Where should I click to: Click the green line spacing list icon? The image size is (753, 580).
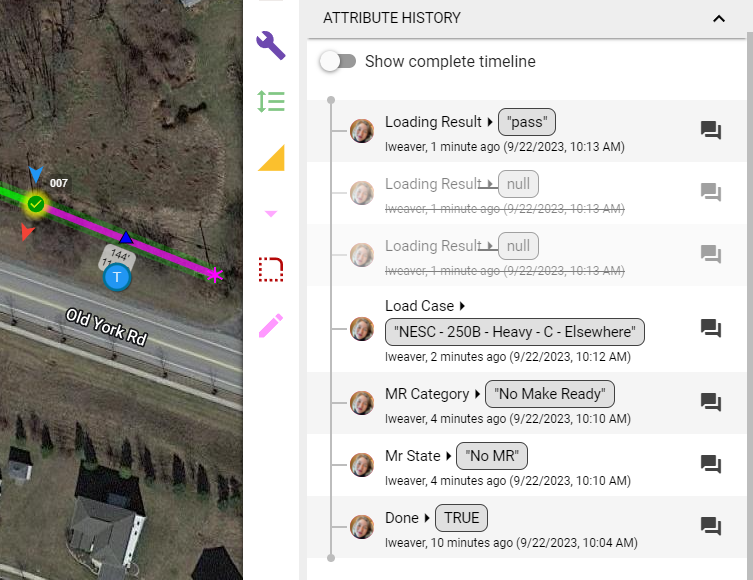point(271,102)
